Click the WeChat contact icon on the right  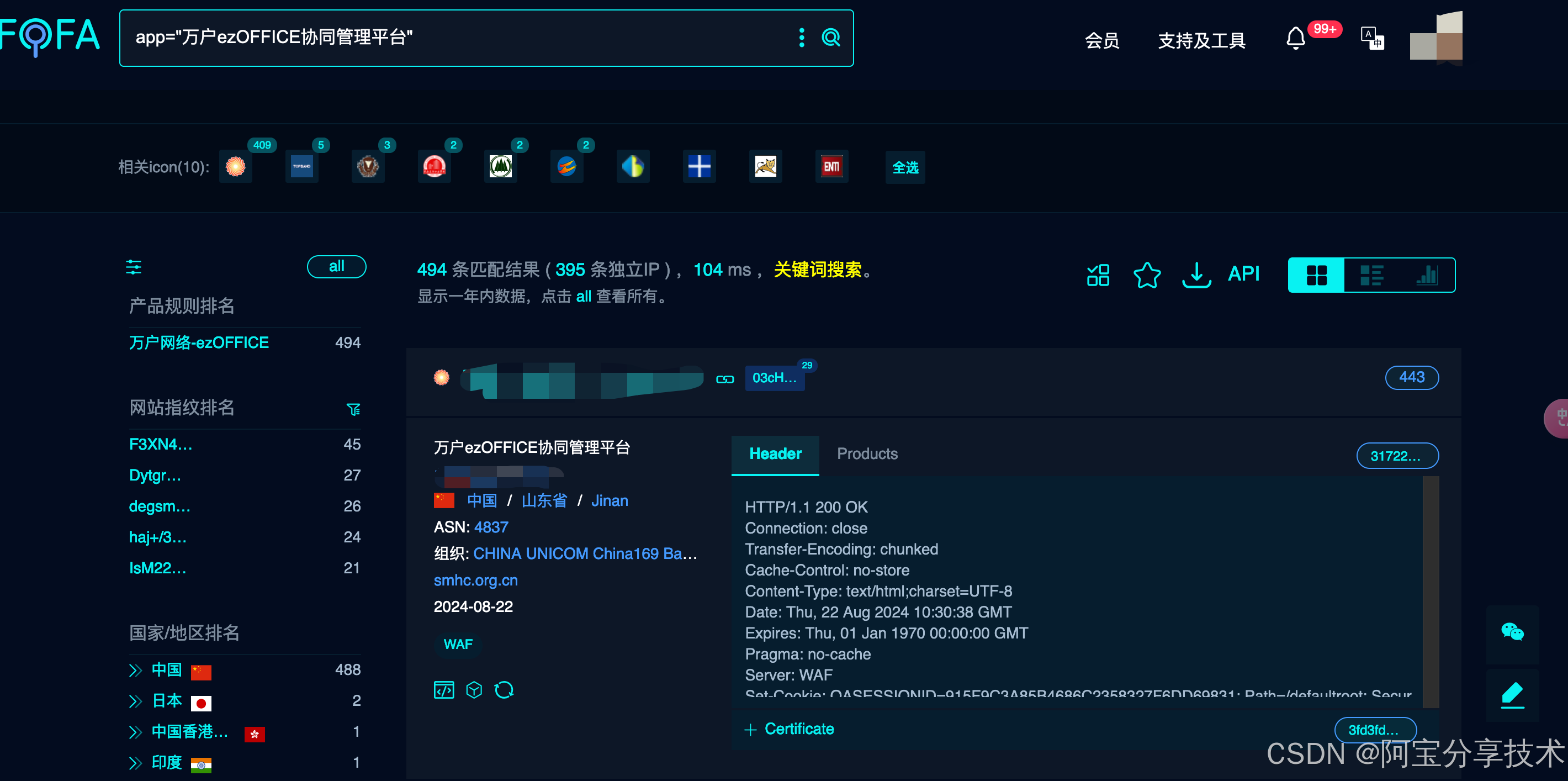tap(1512, 632)
